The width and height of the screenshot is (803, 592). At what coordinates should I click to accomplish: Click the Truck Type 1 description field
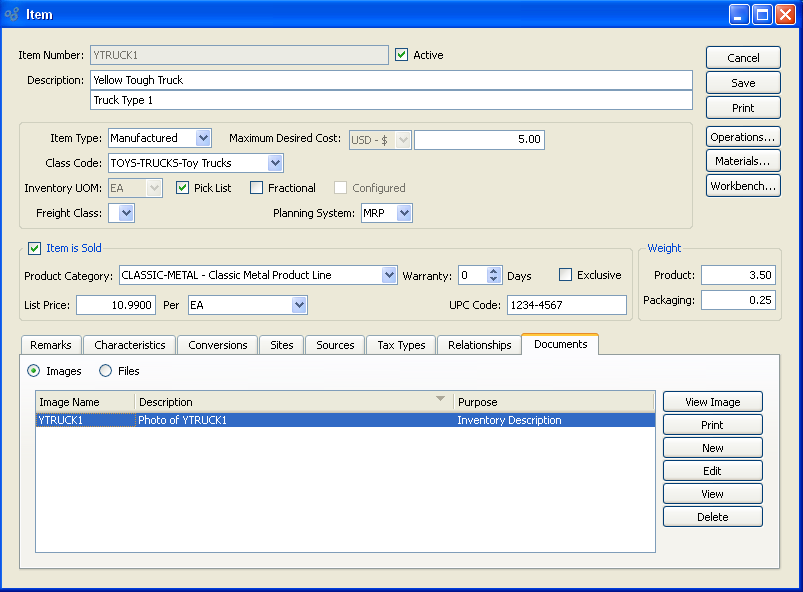tap(391, 100)
